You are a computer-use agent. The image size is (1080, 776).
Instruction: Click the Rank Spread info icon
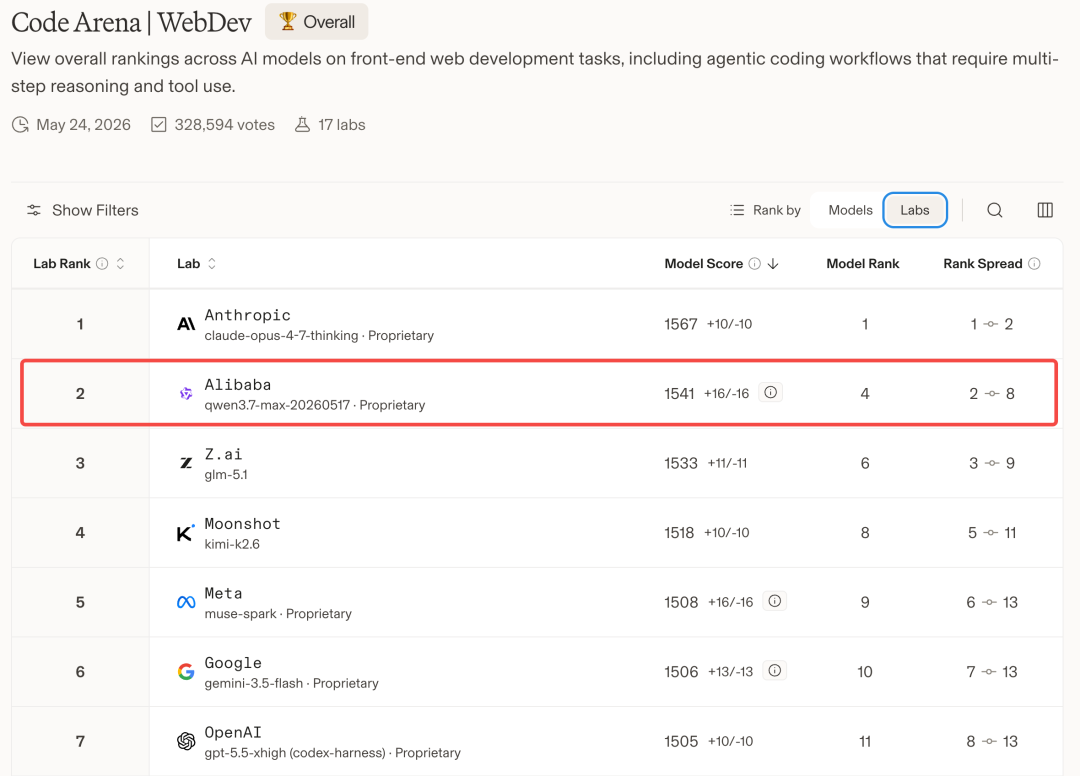pos(1034,264)
